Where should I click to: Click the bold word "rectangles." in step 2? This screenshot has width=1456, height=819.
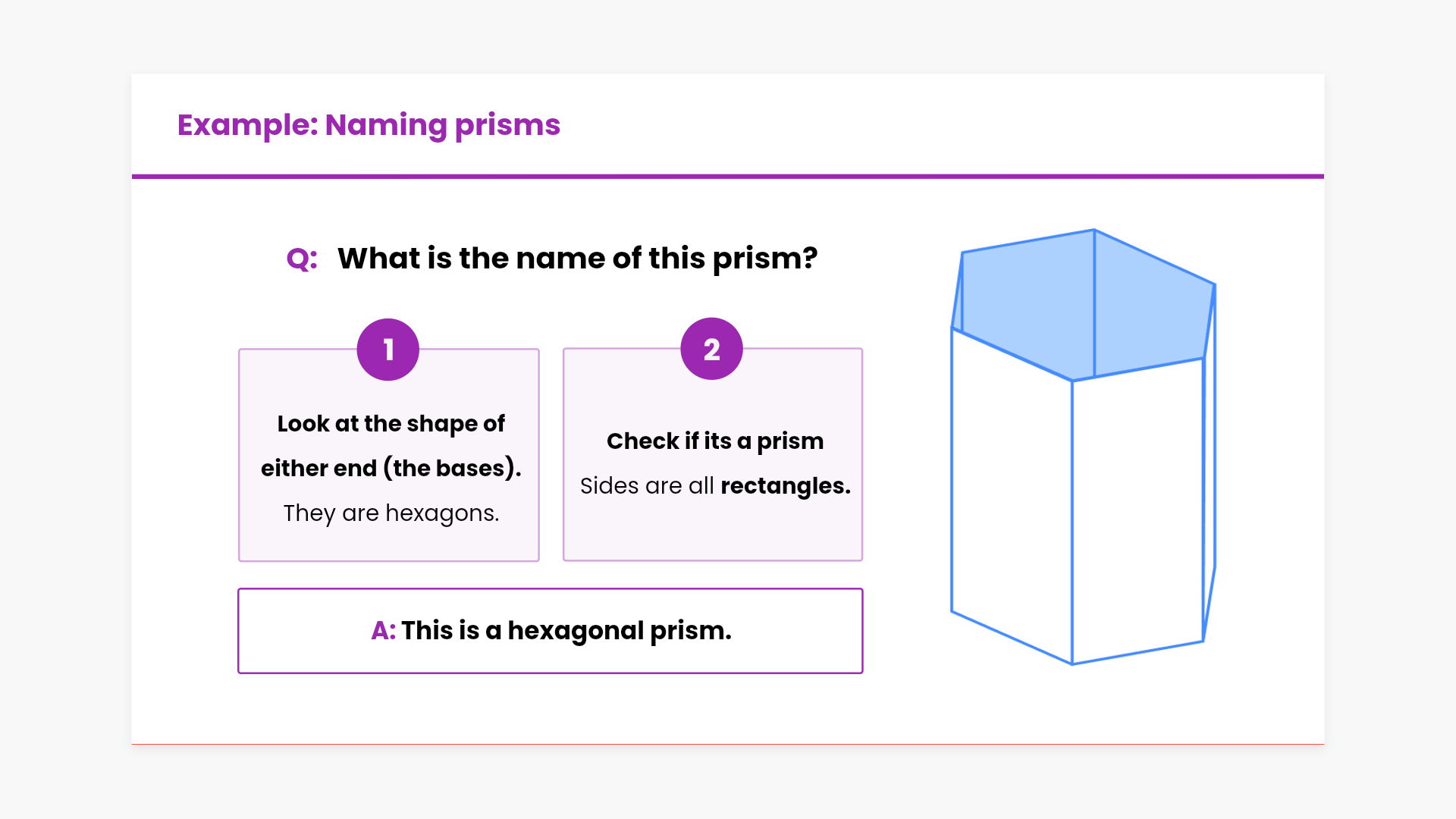point(785,485)
